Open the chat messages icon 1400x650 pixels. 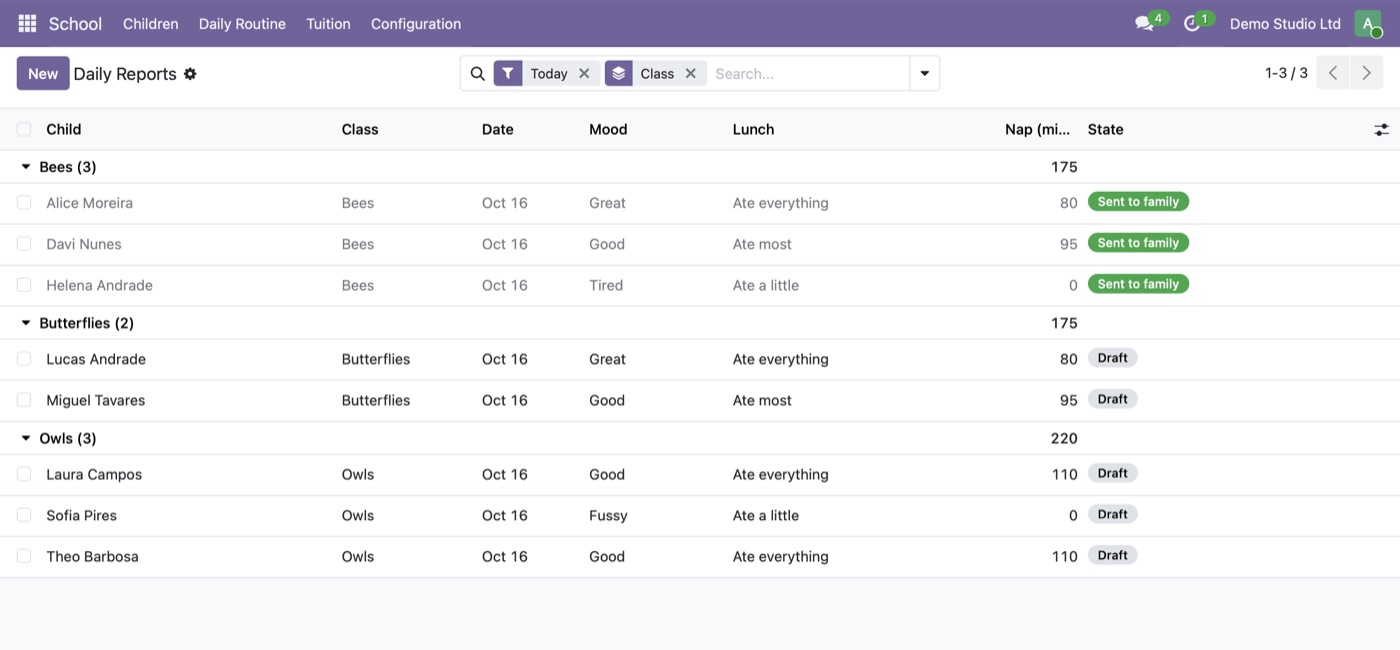click(1144, 24)
